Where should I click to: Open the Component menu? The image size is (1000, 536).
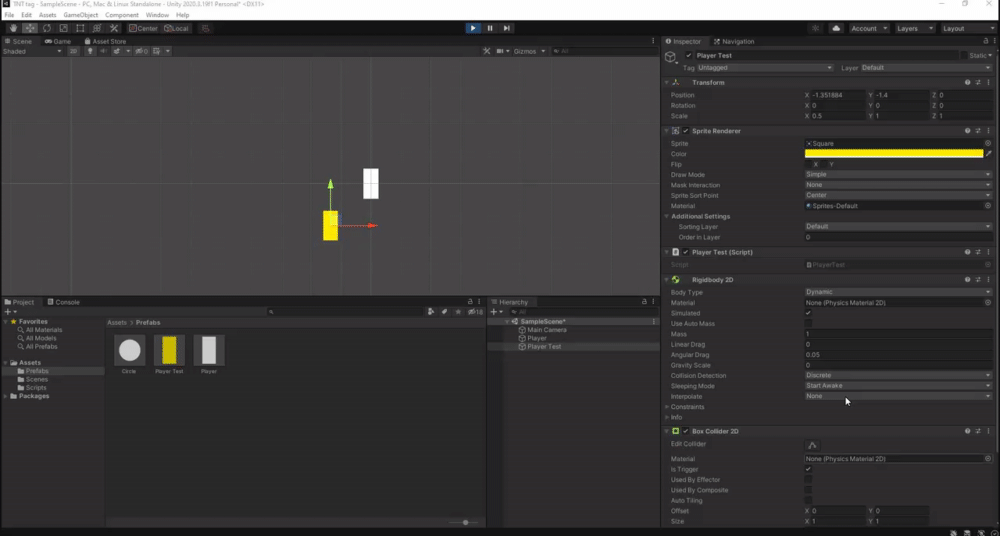pyautogui.click(x=122, y=15)
